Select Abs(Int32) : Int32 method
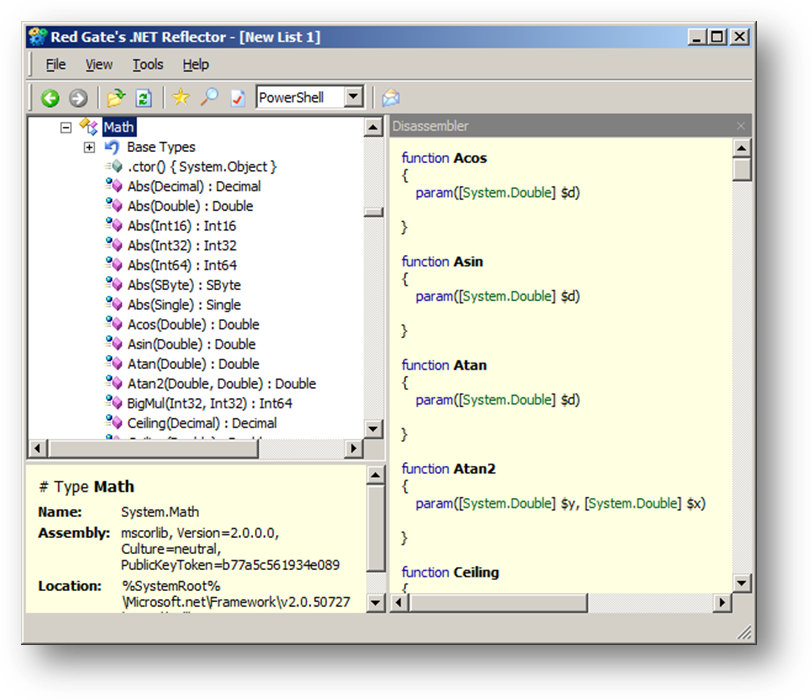 tap(182, 245)
